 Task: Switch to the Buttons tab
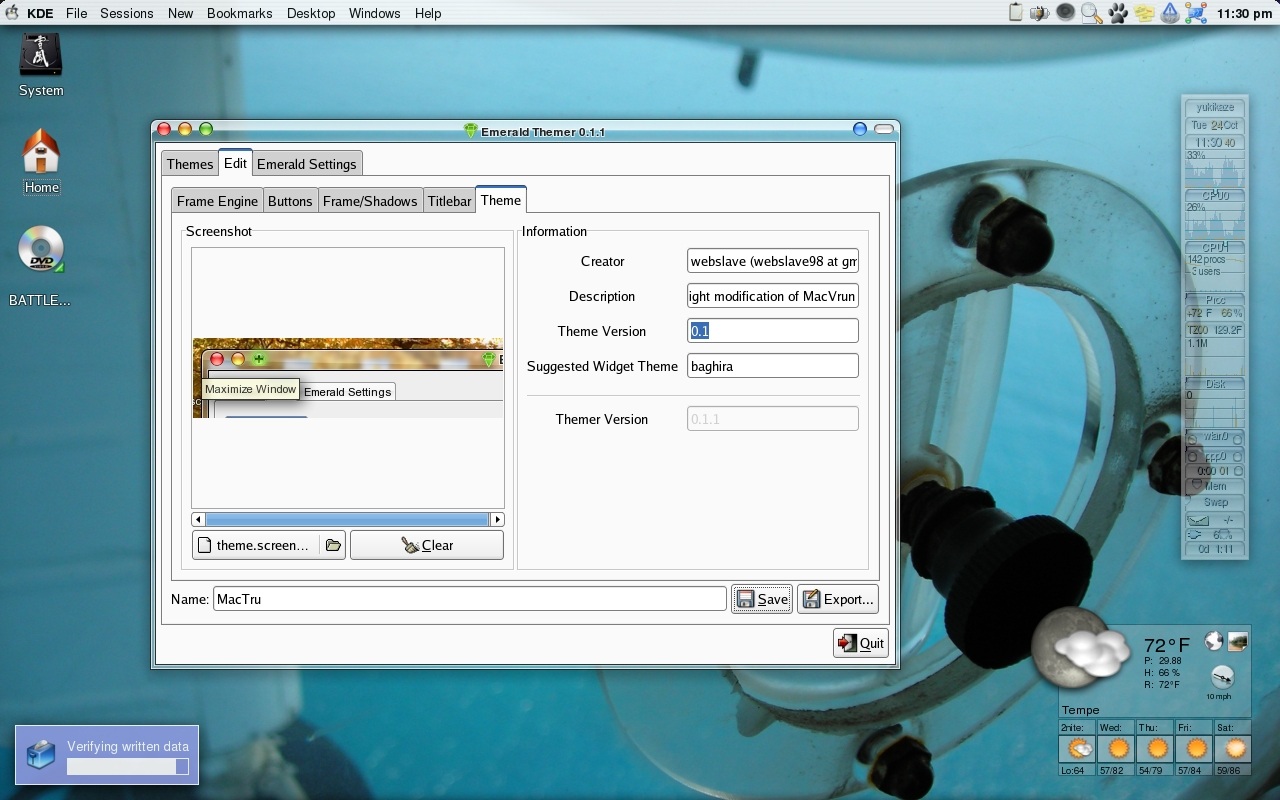click(290, 201)
